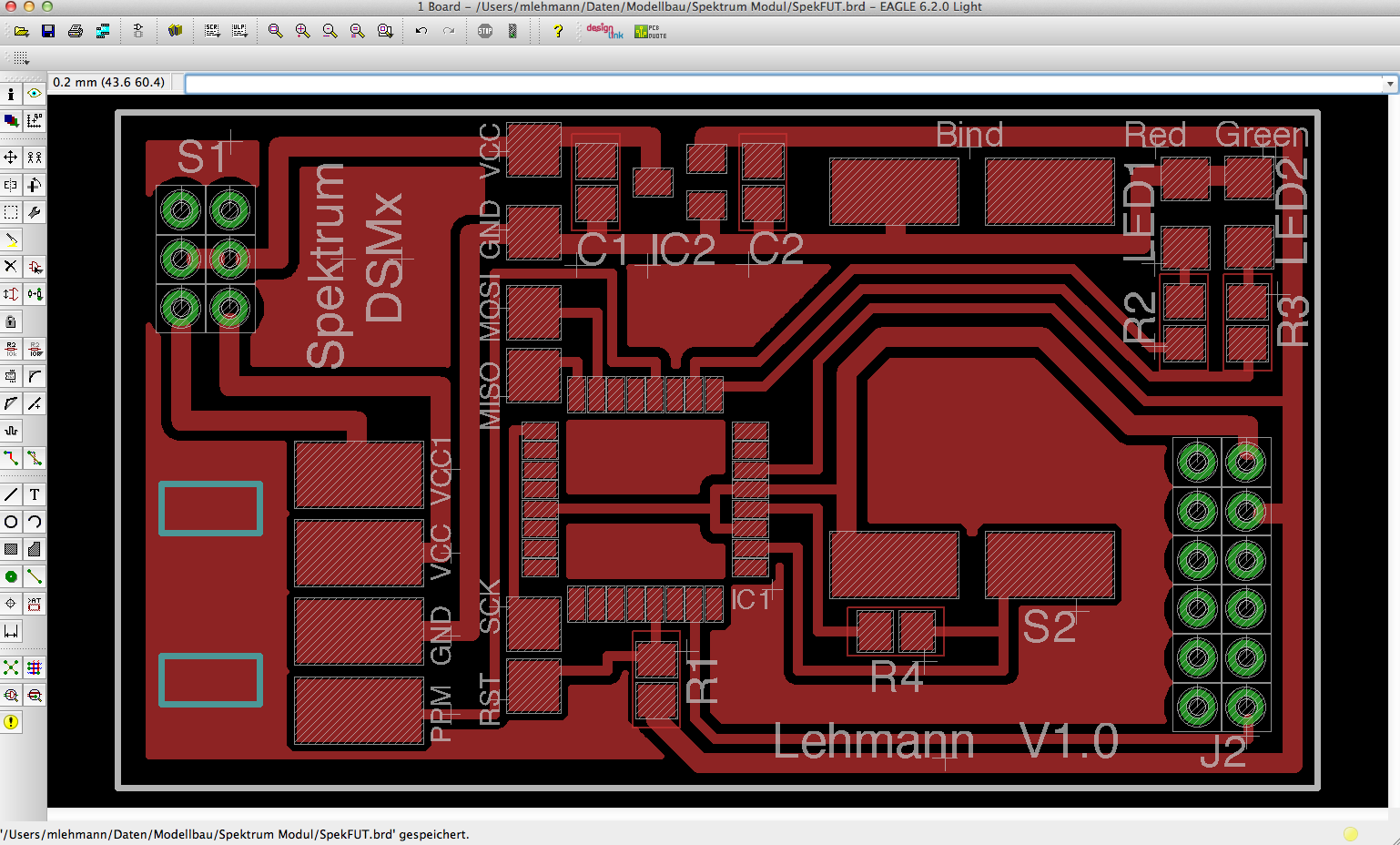
Task: Zoom to fit the board
Action: pos(275,31)
